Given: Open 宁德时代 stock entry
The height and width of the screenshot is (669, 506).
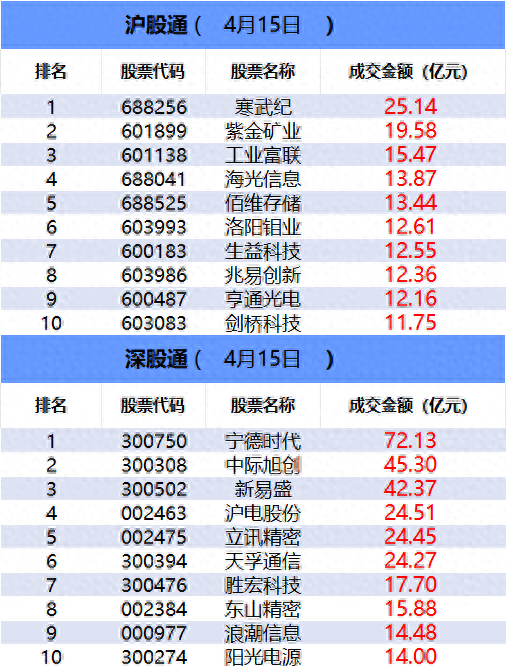Looking at the screenshot, I should [x=263, y=441].
